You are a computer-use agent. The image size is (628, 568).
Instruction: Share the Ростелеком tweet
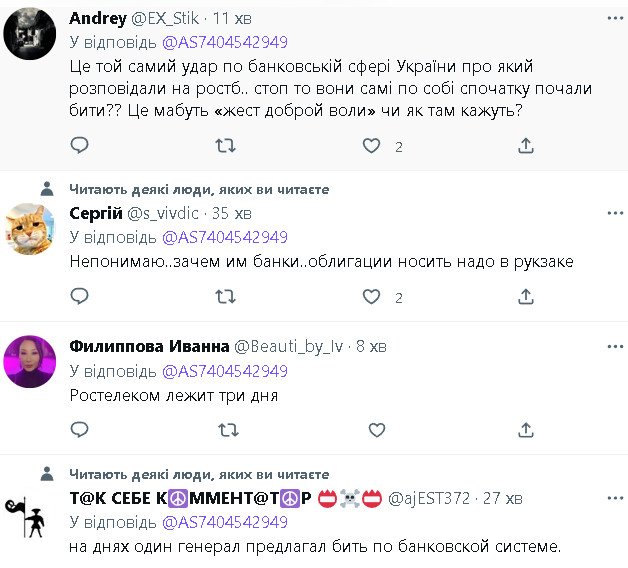[526, 430]
